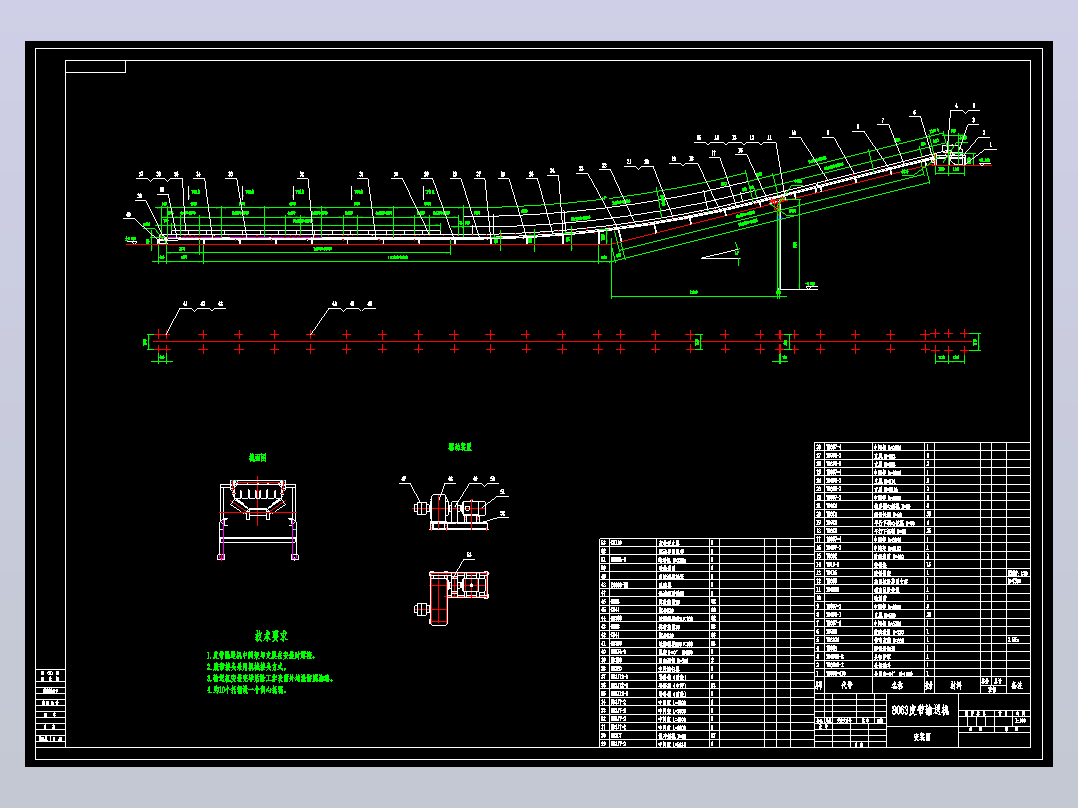Select the 8063皮带输送机 title text
The width and height of the screenshot is (1078, 808).
coord(920,710)
